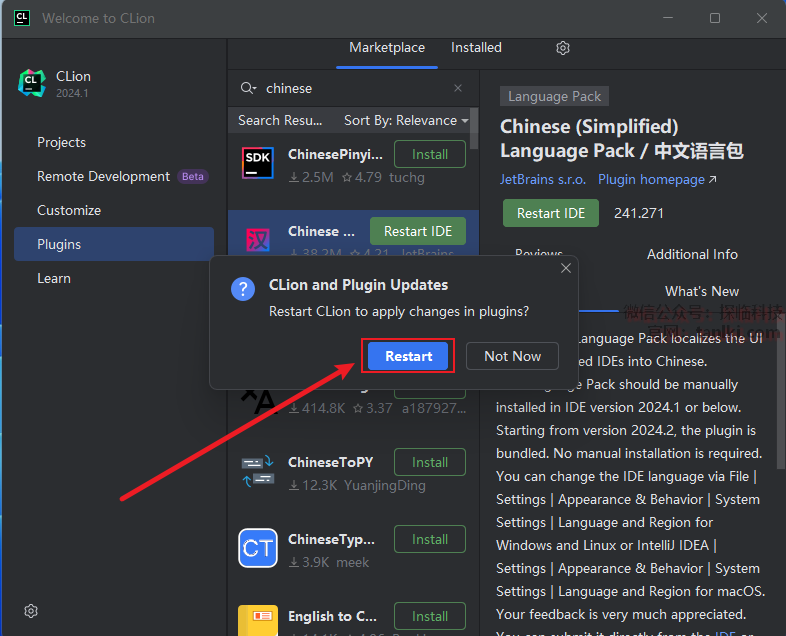Open settings gear at bottom-left corner
This screenshot has height=636, width=786.
31,611
